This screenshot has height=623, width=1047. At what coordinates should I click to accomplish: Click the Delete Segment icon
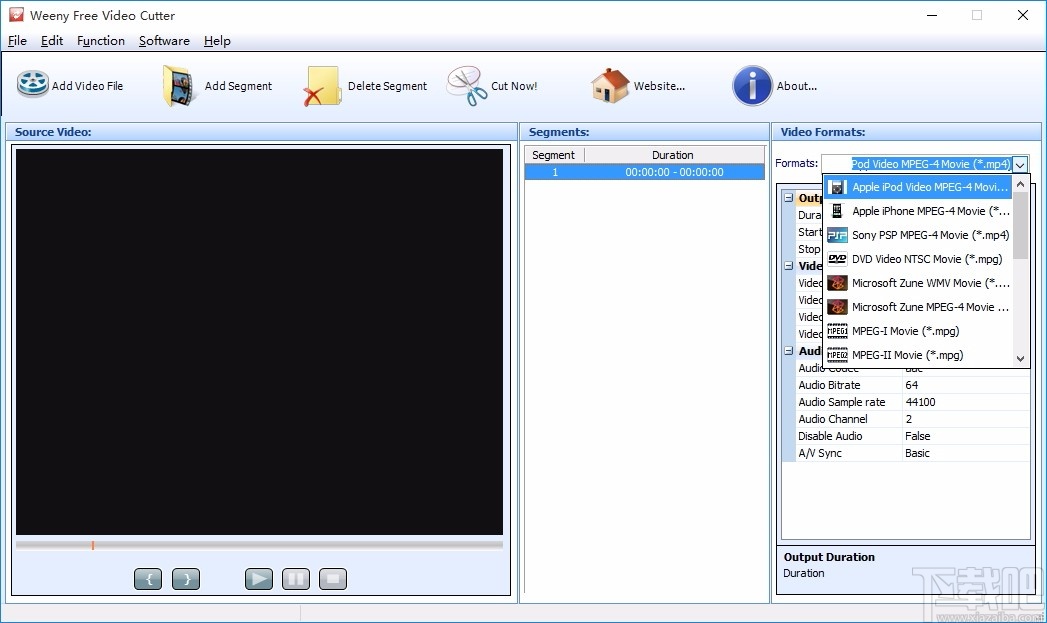pos(323,85)
